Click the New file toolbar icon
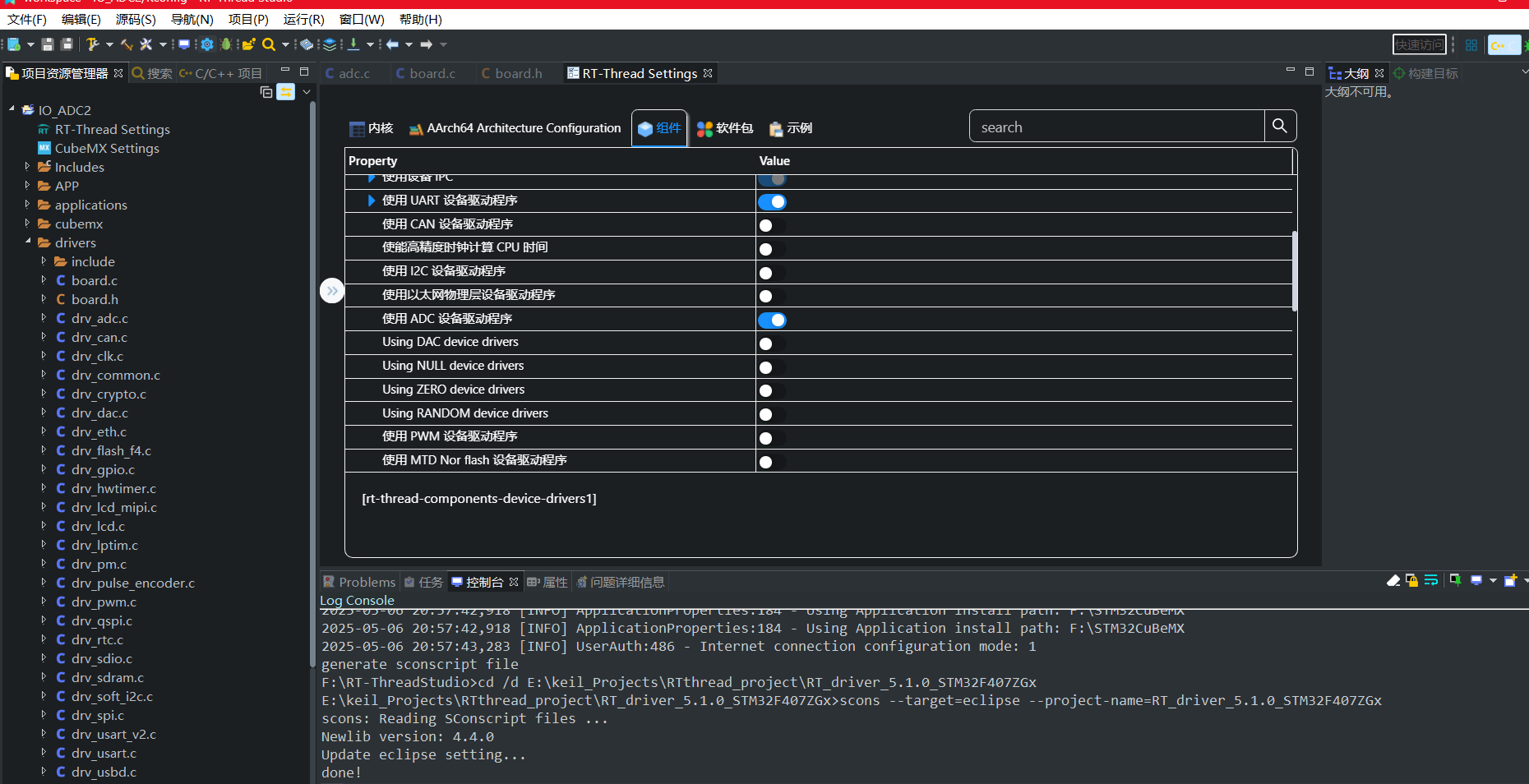 pyautogui.click(x=14, y=44)
